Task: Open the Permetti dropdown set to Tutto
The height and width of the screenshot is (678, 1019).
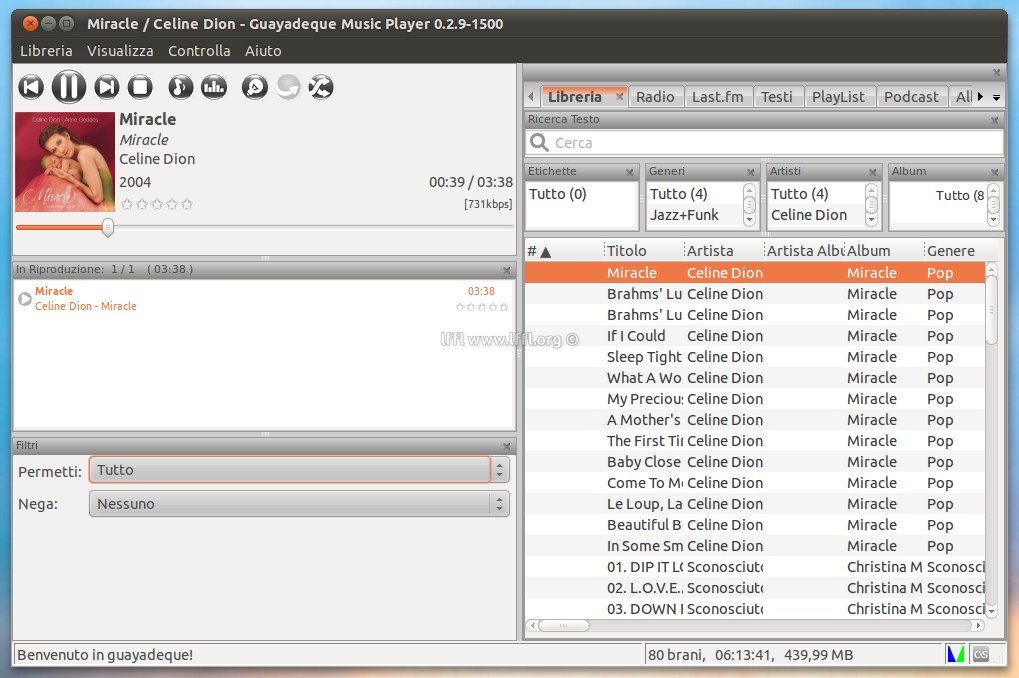Action: pyautogui.click(x=299, y=470)
